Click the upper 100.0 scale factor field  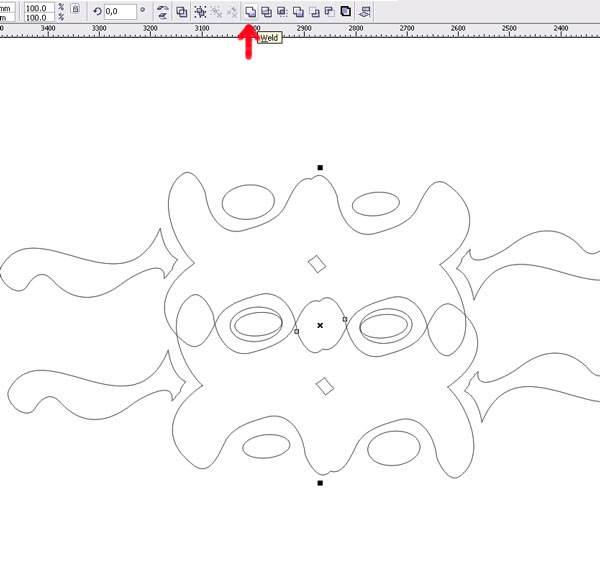(39, 8)
